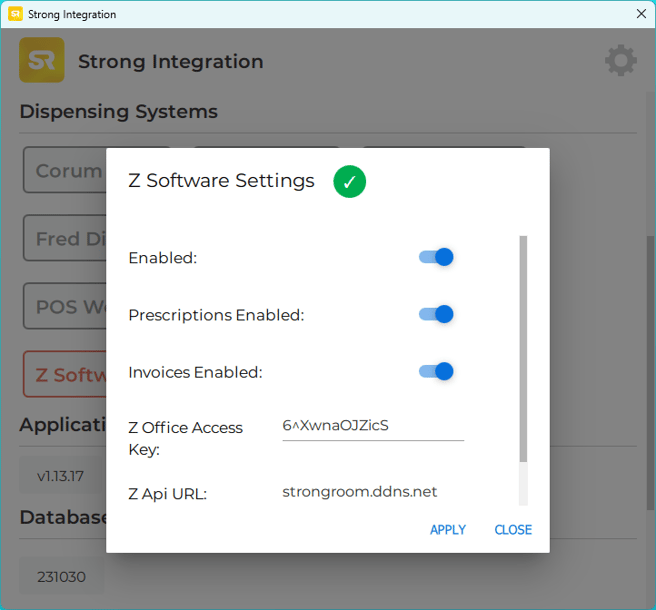Click the v1.13.17 version text
Screen dimensions: 656x610
click(61, 476)
